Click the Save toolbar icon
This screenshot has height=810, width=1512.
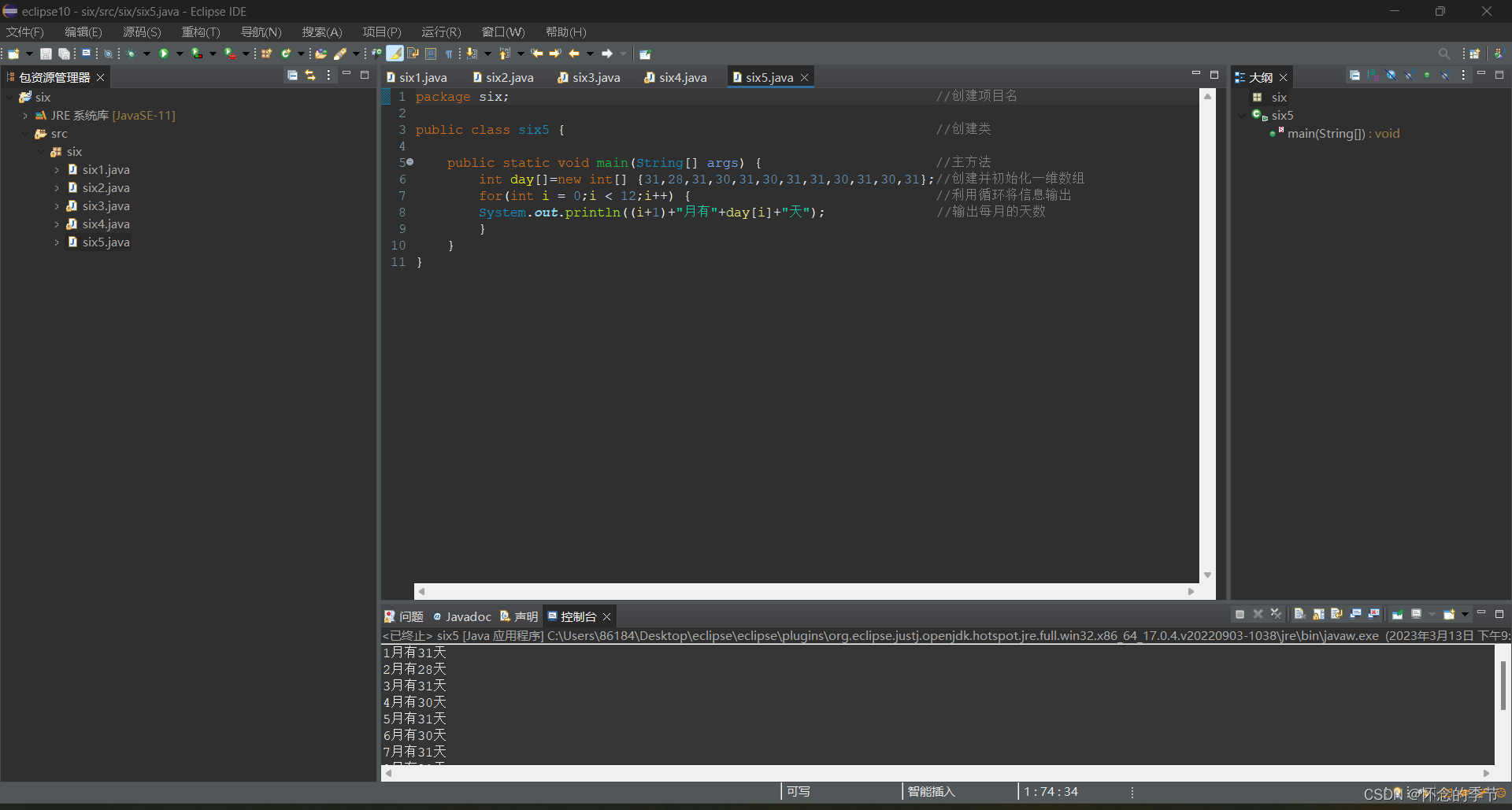pos(45,53)
